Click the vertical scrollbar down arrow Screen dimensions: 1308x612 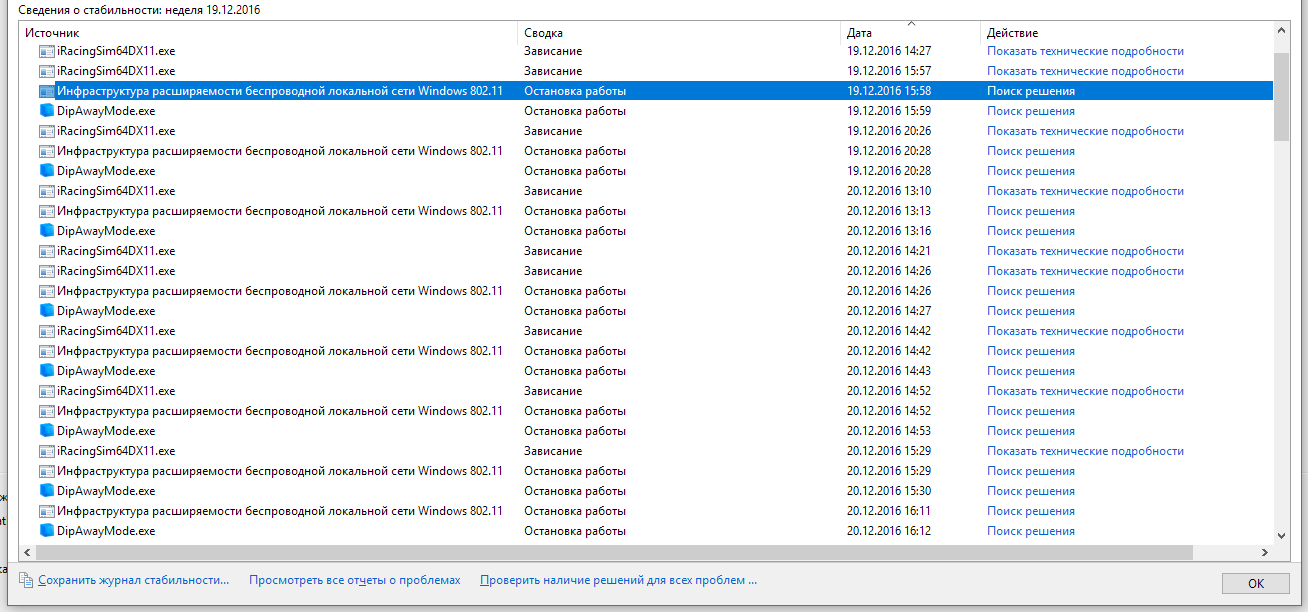click(1281, 535)
